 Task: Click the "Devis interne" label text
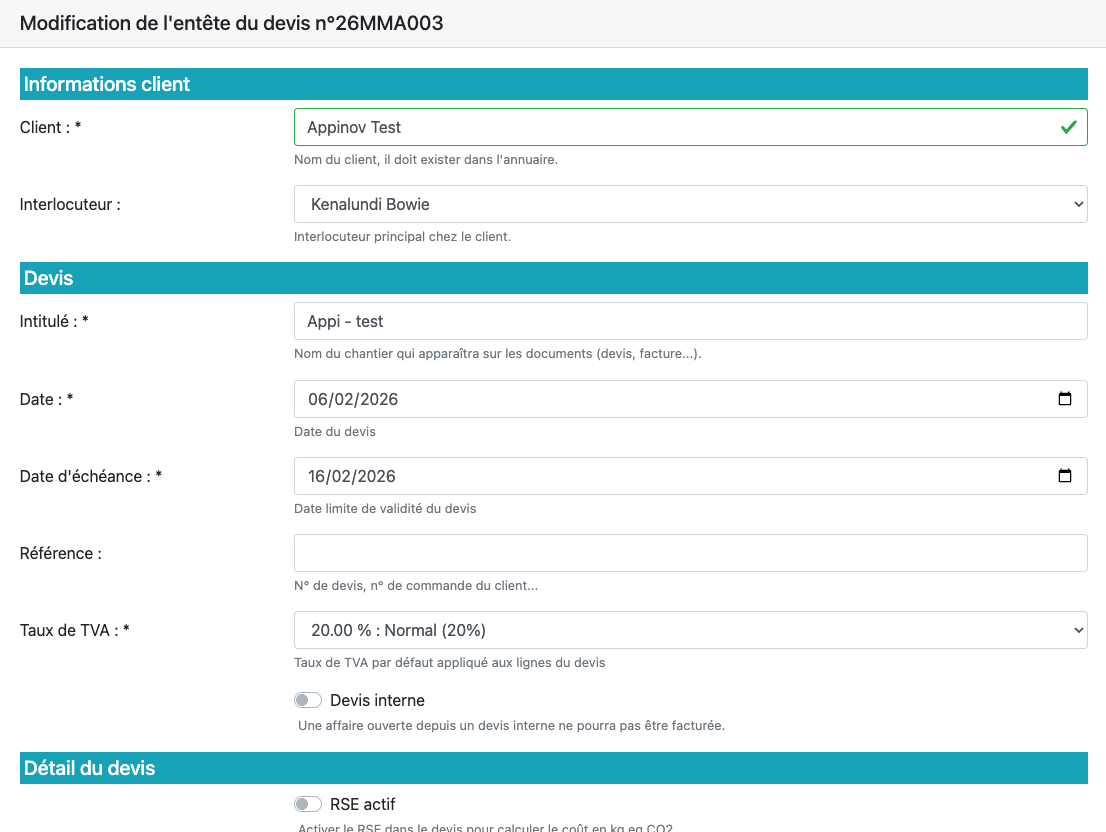pyautogui.click(x=377, y=700)
